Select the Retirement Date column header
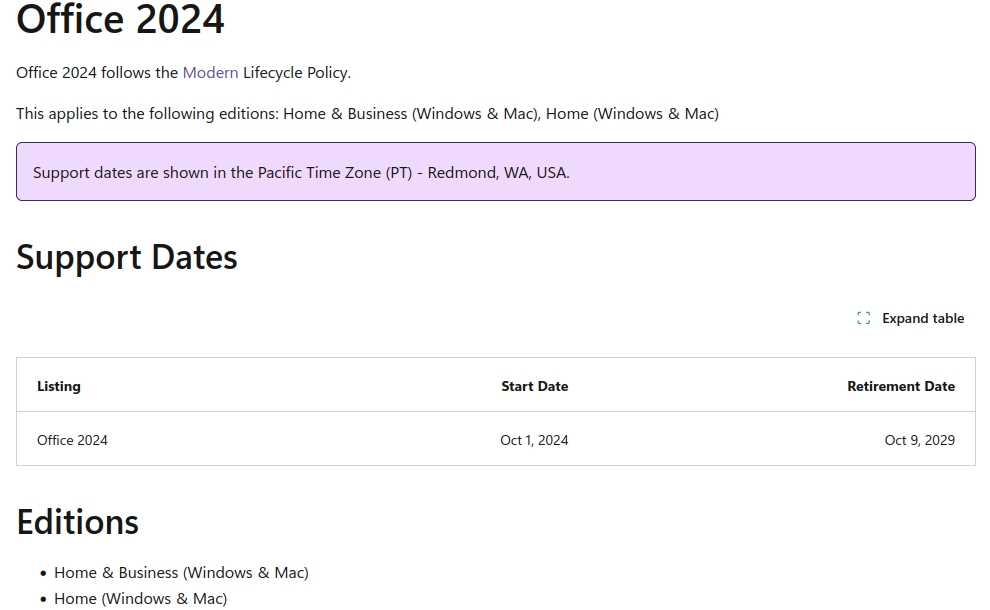 coord(901,386)
